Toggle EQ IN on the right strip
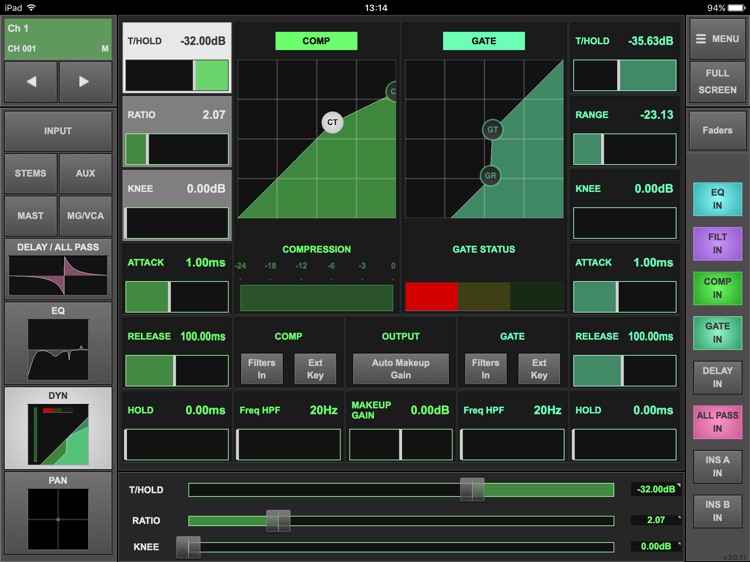 [717, 199]
